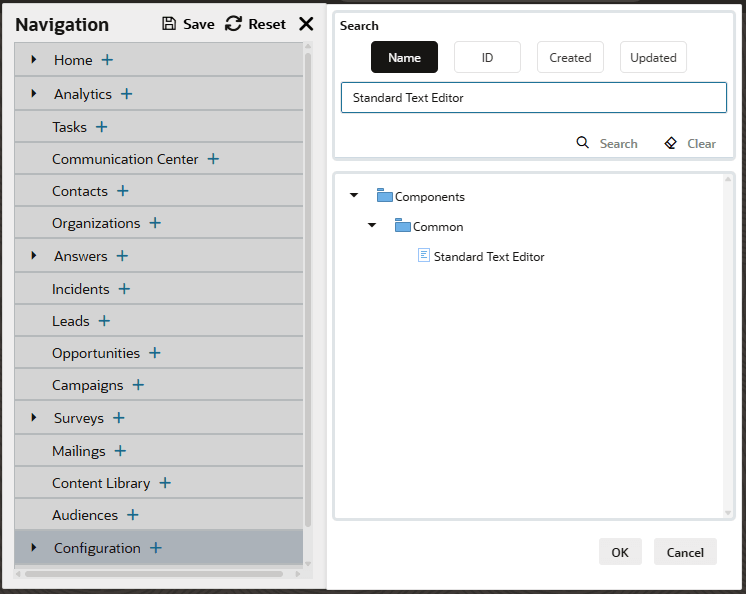Click the plus icon next to Analytics
Screen dimensions: 746x594
coord(127,94)
